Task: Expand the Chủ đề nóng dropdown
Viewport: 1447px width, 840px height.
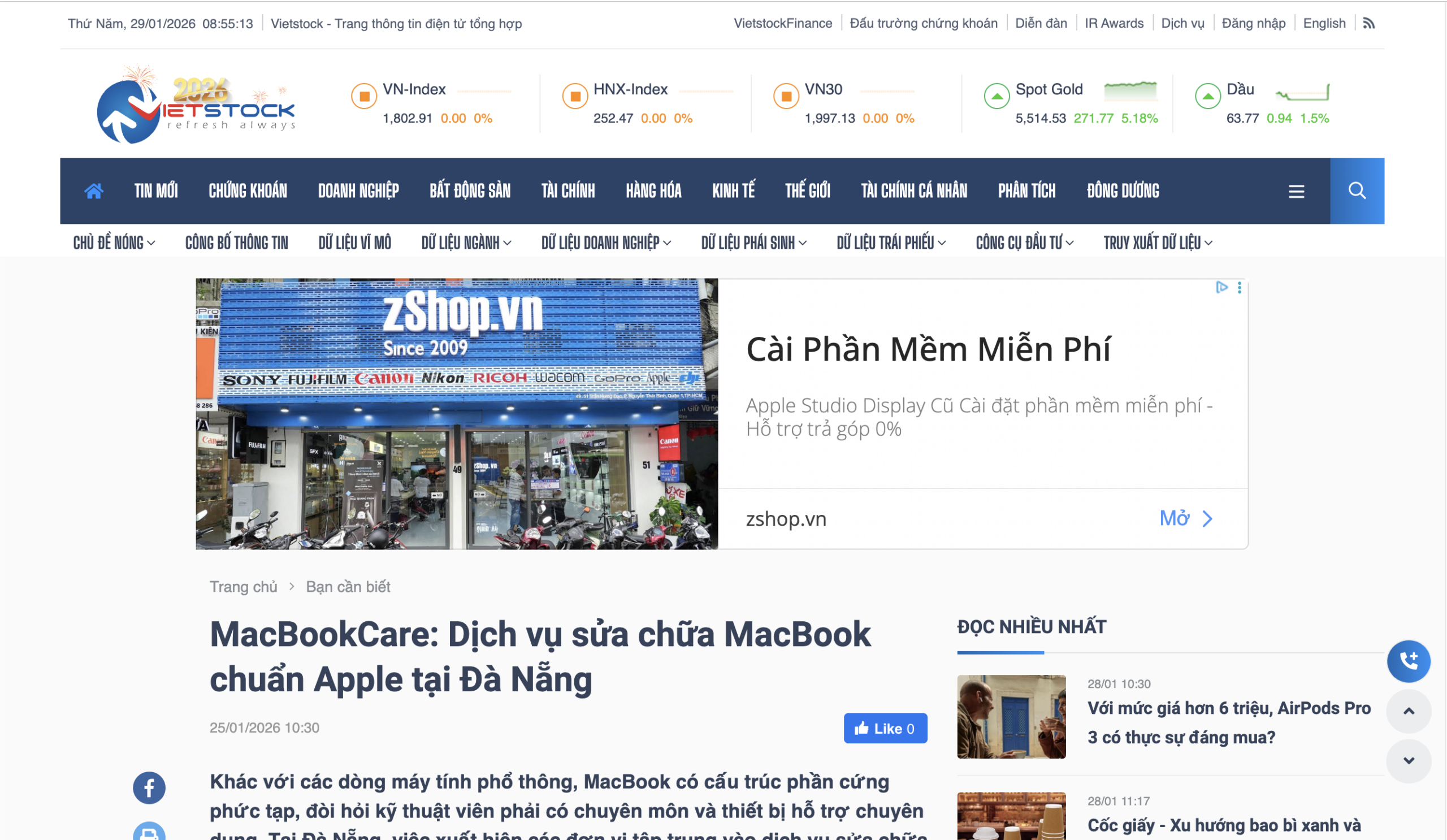Action: (x=114, y=243)
